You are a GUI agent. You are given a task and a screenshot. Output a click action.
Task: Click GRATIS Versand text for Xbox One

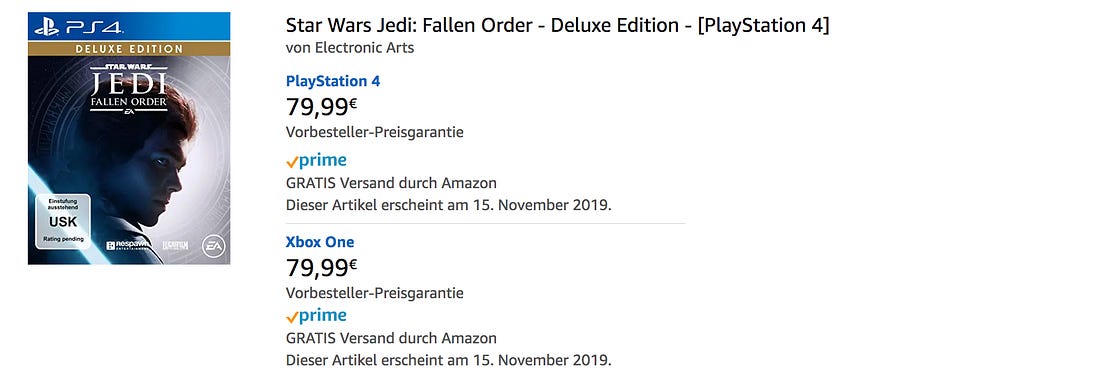pyautogui.click(x=391, y=338)
